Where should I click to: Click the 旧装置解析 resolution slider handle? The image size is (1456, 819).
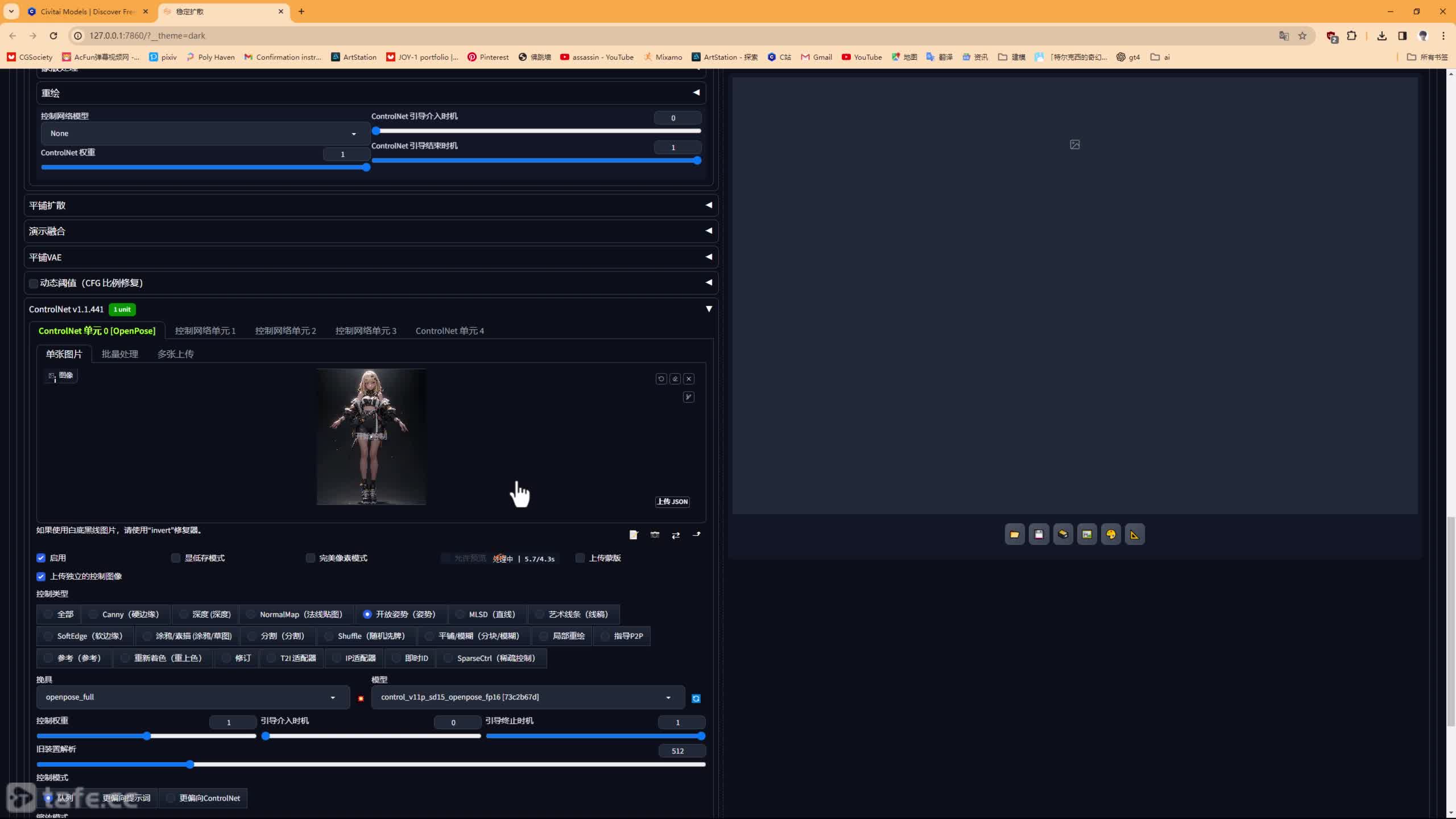(x=190, y=764)
